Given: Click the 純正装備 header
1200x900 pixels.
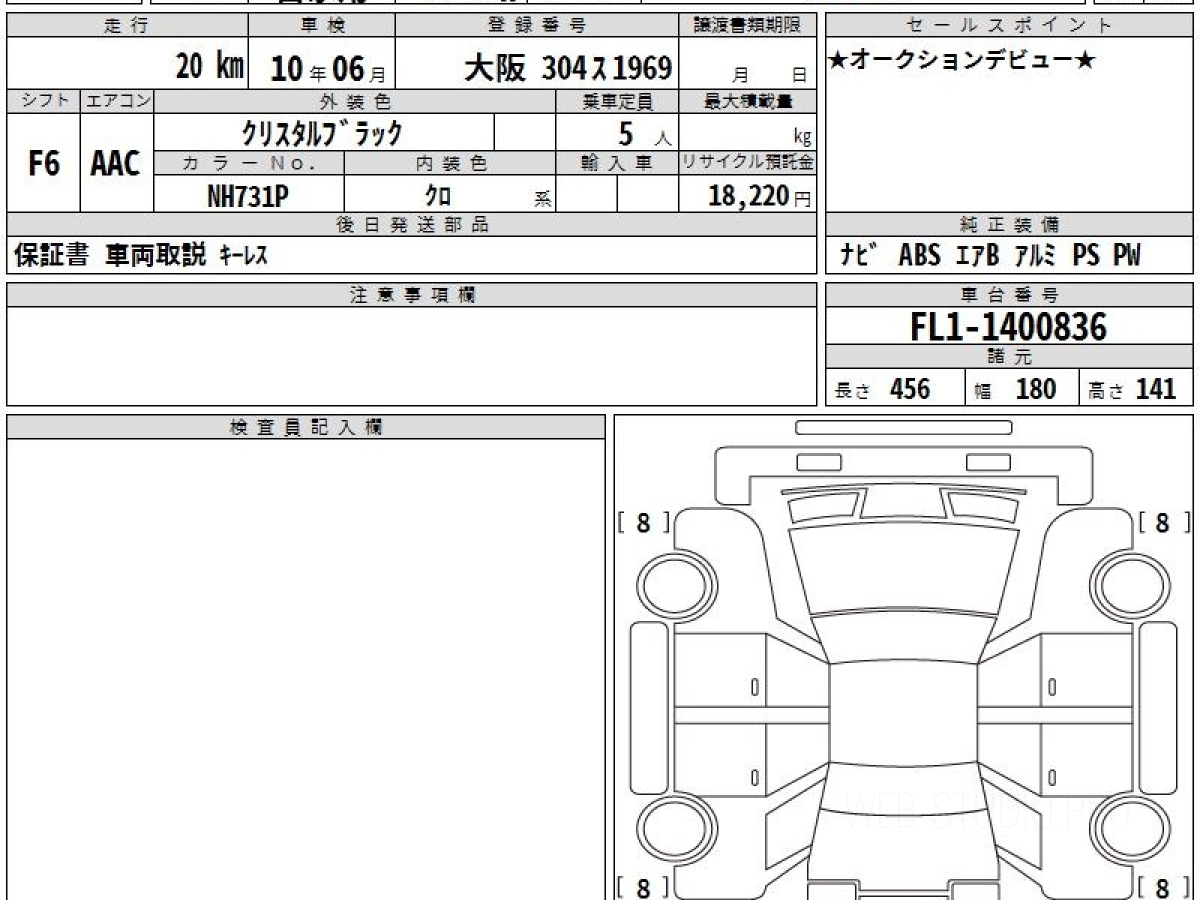Looking at the screenshot, I should (x=1009, y=225).
